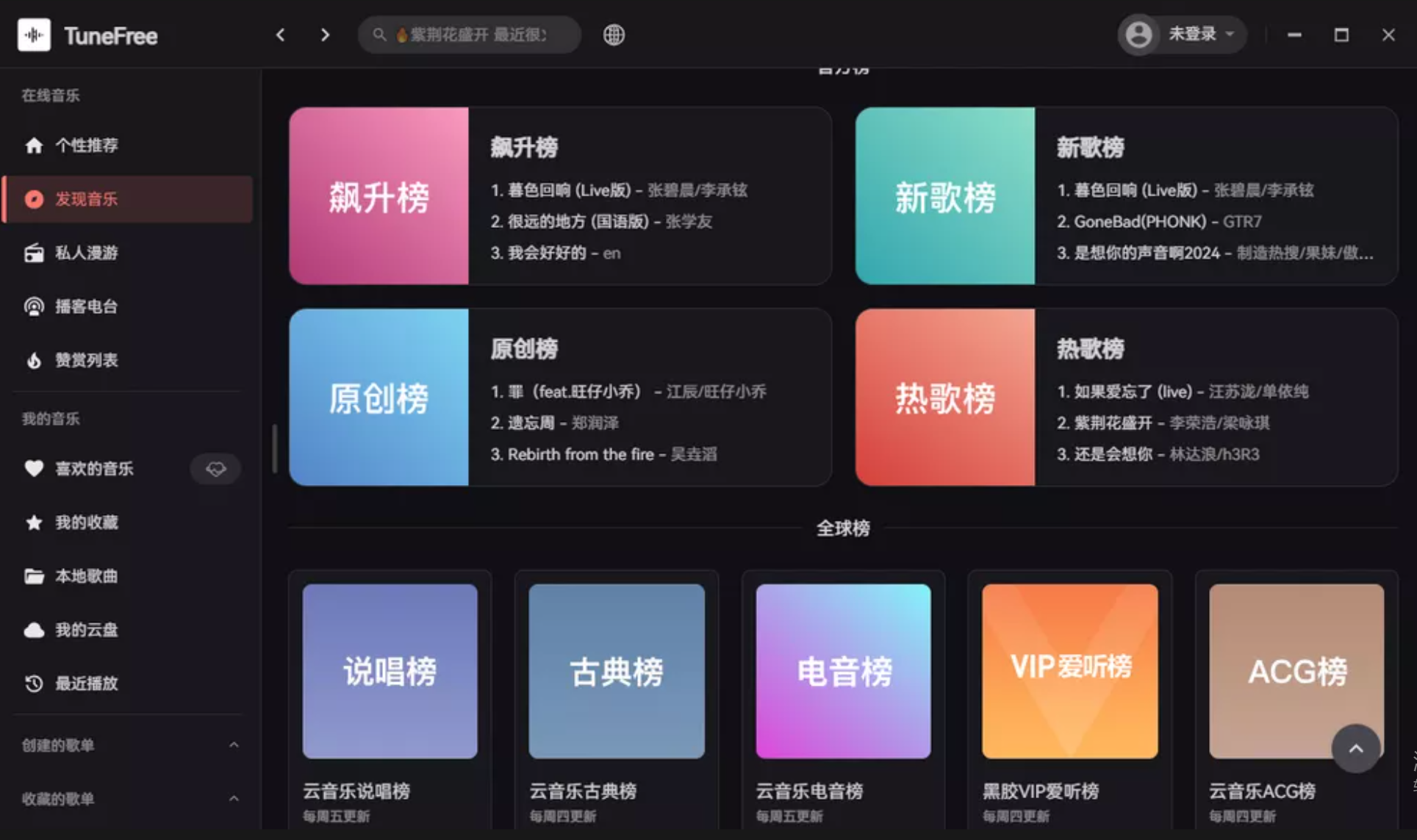Viewport: 1417px width, 840px height.
Task: Open 我的收藏 favorites
Action: point(85,523)
